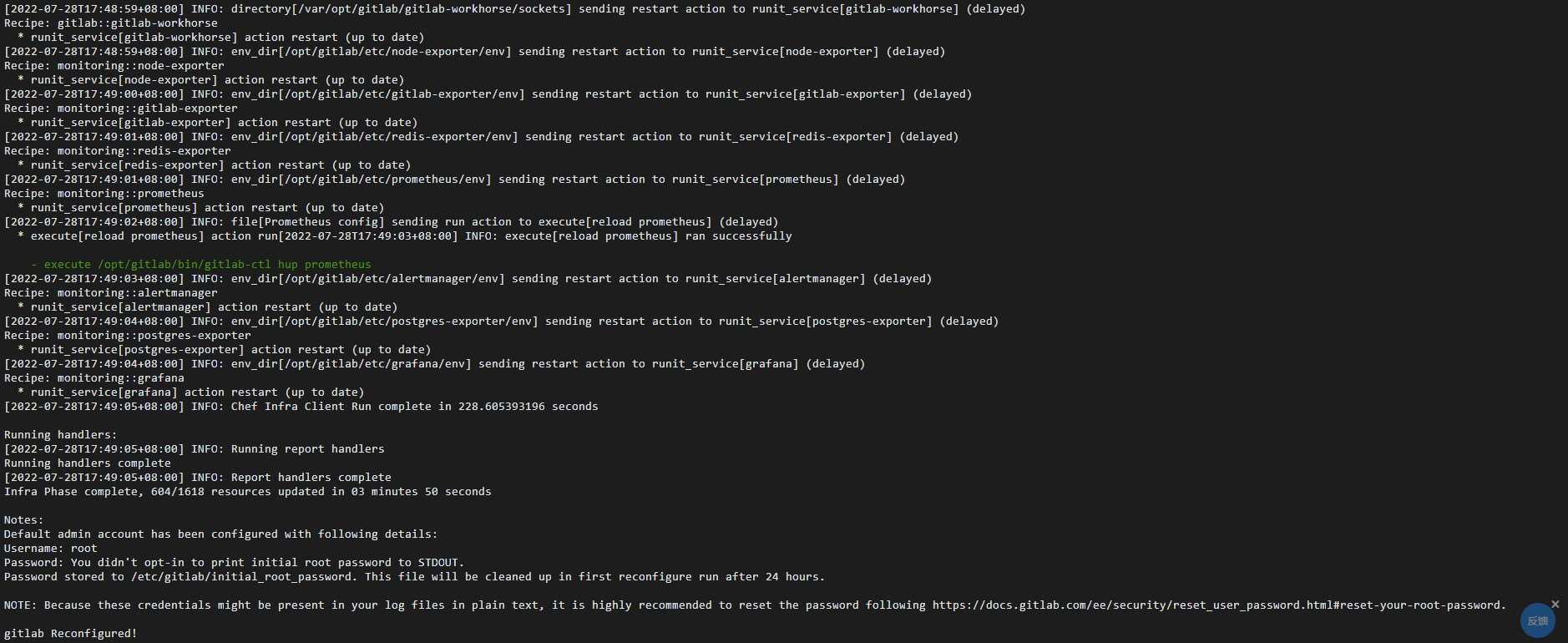The image size is (1568, 643).
Task: Click the green gitlab-ctl hup prometheus line
Action: point(201,265)
